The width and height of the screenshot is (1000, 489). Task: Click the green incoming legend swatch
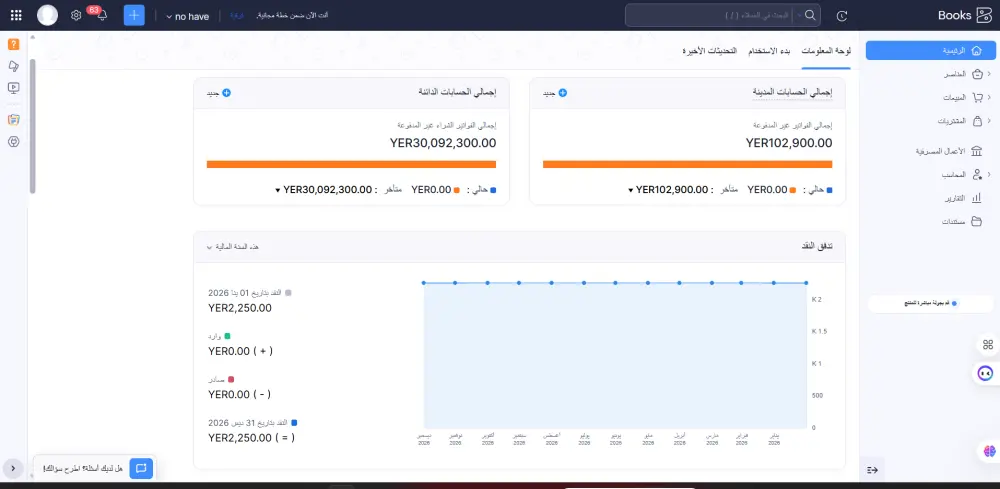coord(227,336)
